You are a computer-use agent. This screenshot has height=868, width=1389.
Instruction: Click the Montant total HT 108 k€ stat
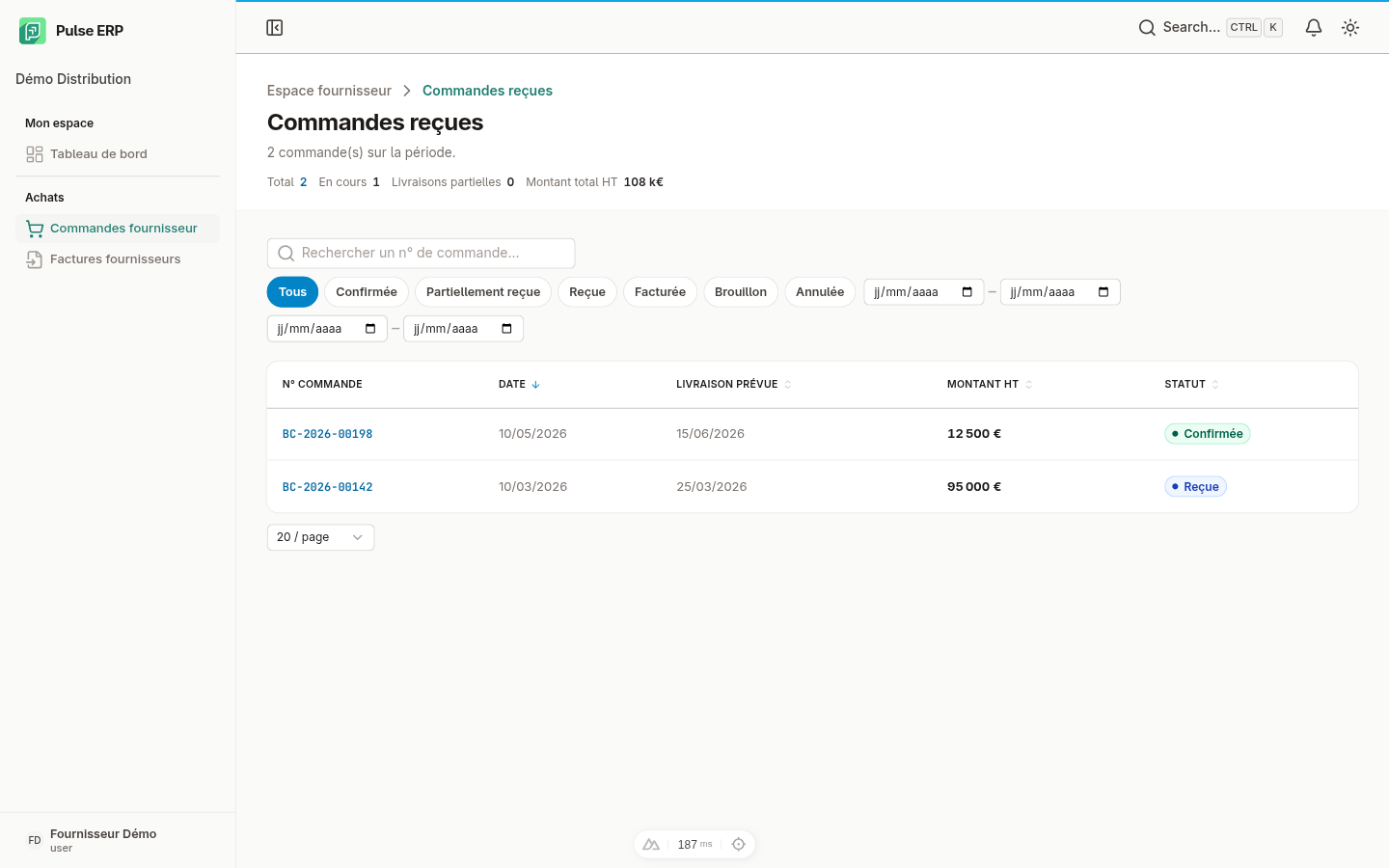594,182
